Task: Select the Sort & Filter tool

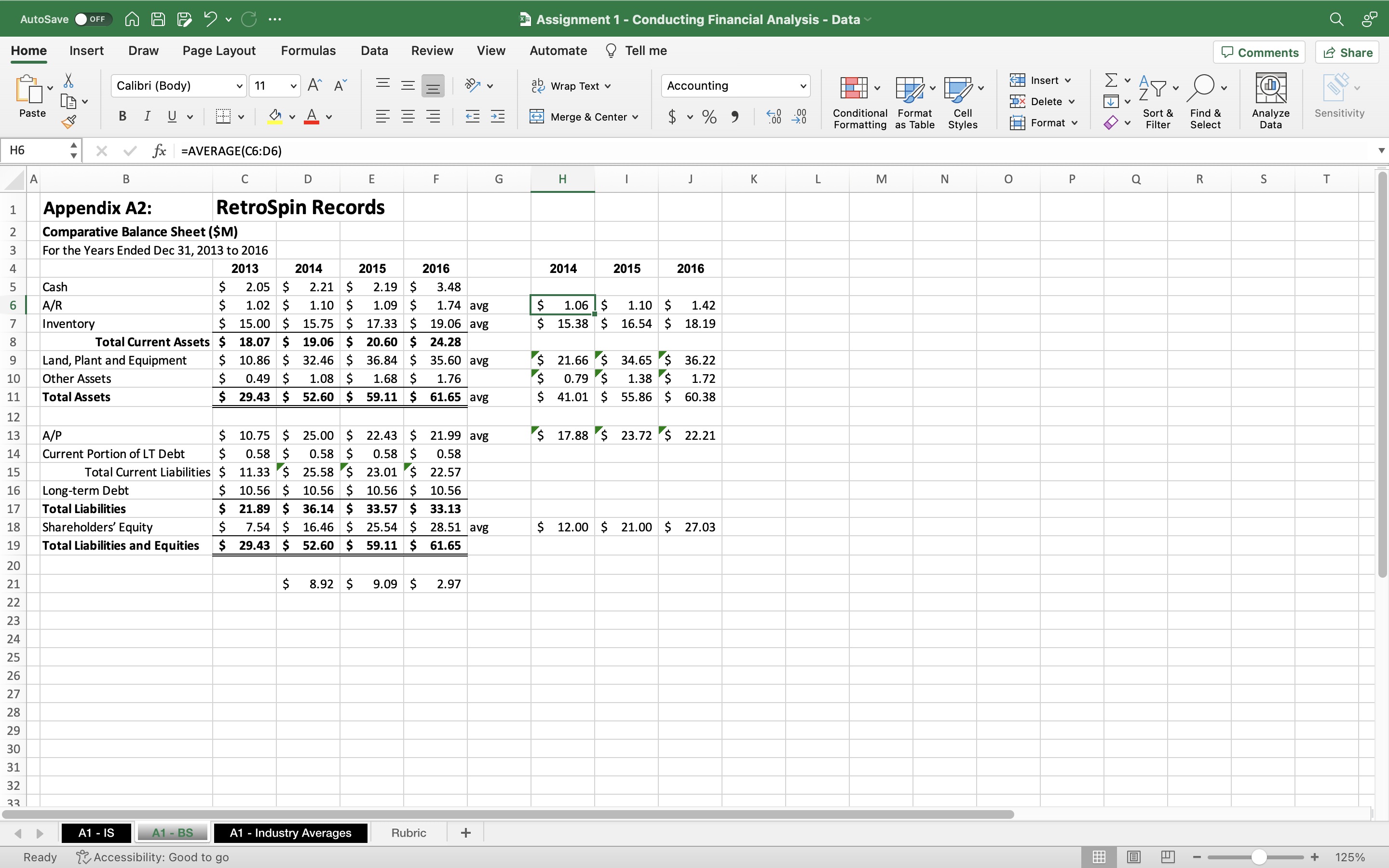Action: (x=1157, y=100)
